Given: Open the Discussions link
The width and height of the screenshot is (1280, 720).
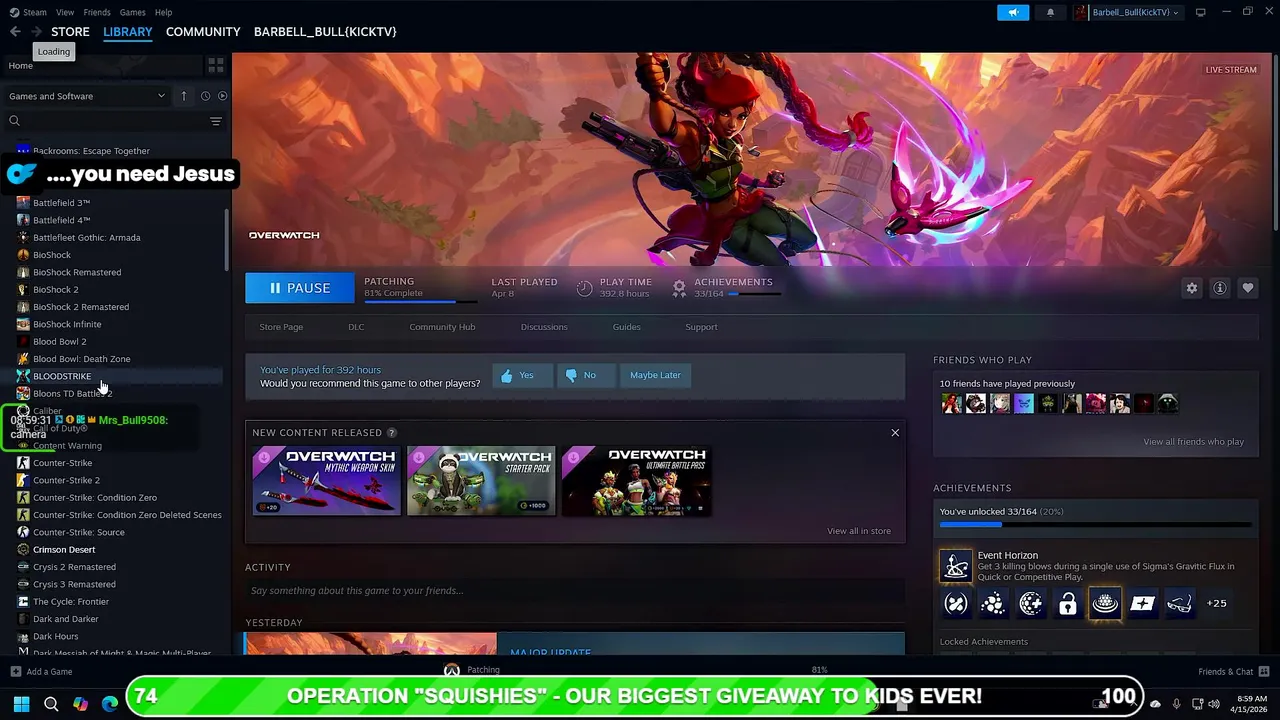Looking at the screenshot, I should coord(544,327).
